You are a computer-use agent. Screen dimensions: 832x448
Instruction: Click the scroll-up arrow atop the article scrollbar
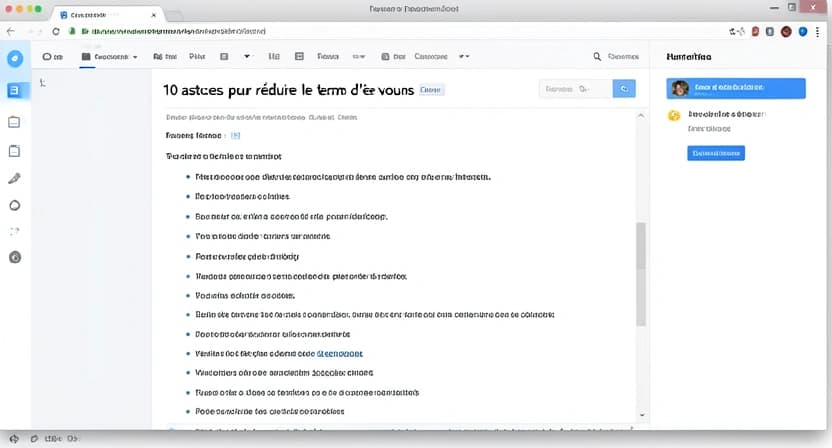(x=641, y=116)
